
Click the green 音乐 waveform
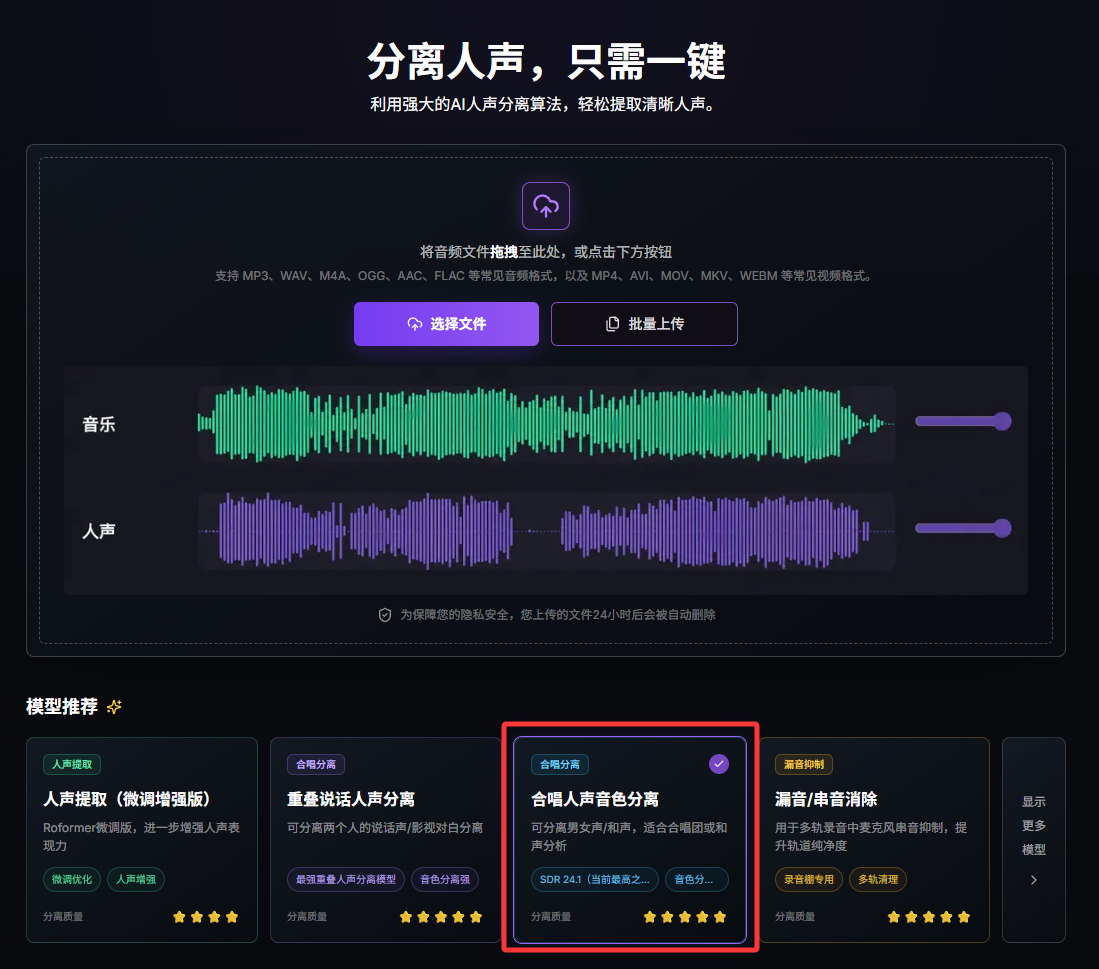546,423
